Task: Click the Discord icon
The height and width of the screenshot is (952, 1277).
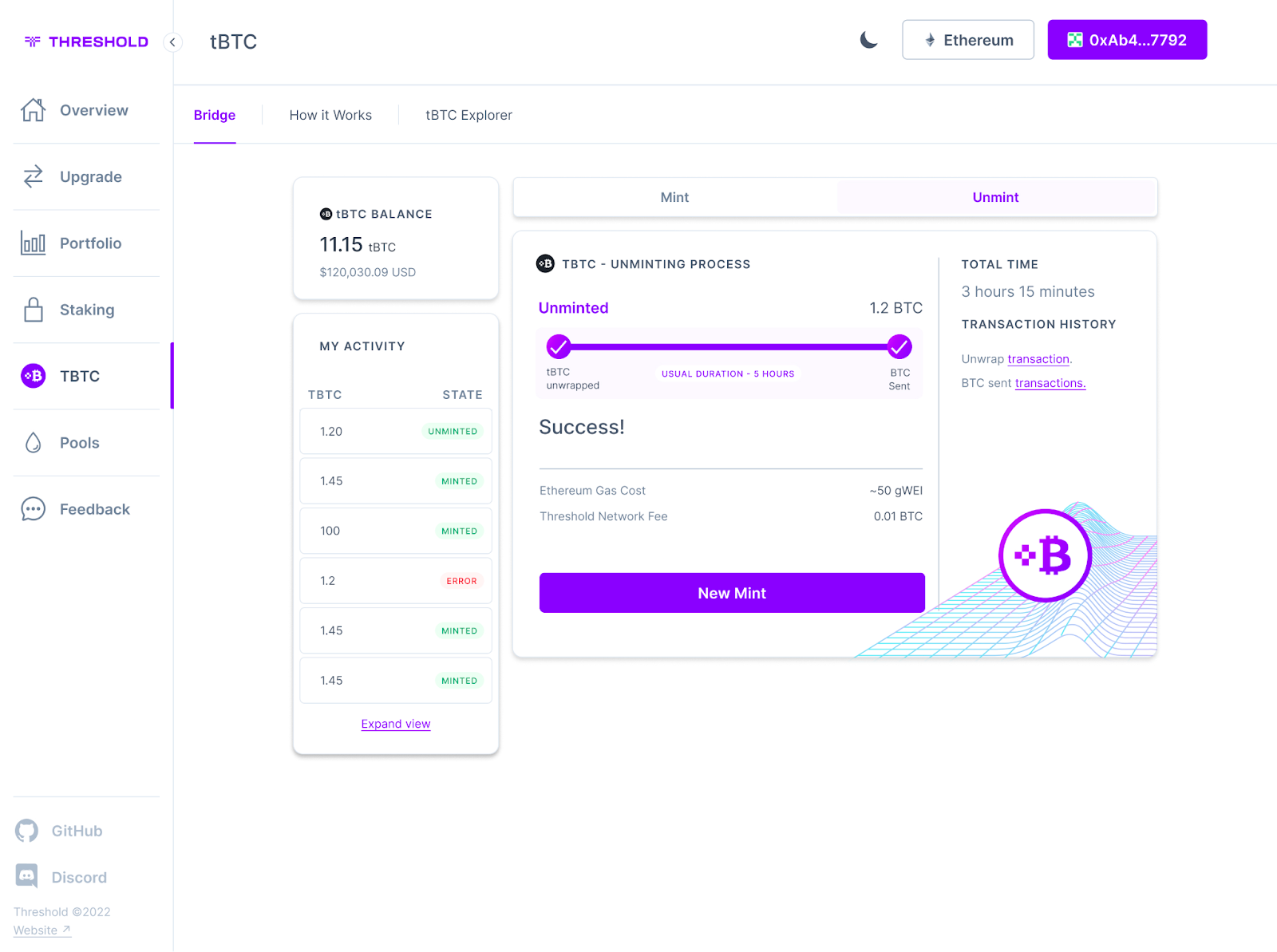Action: (26, 877)
